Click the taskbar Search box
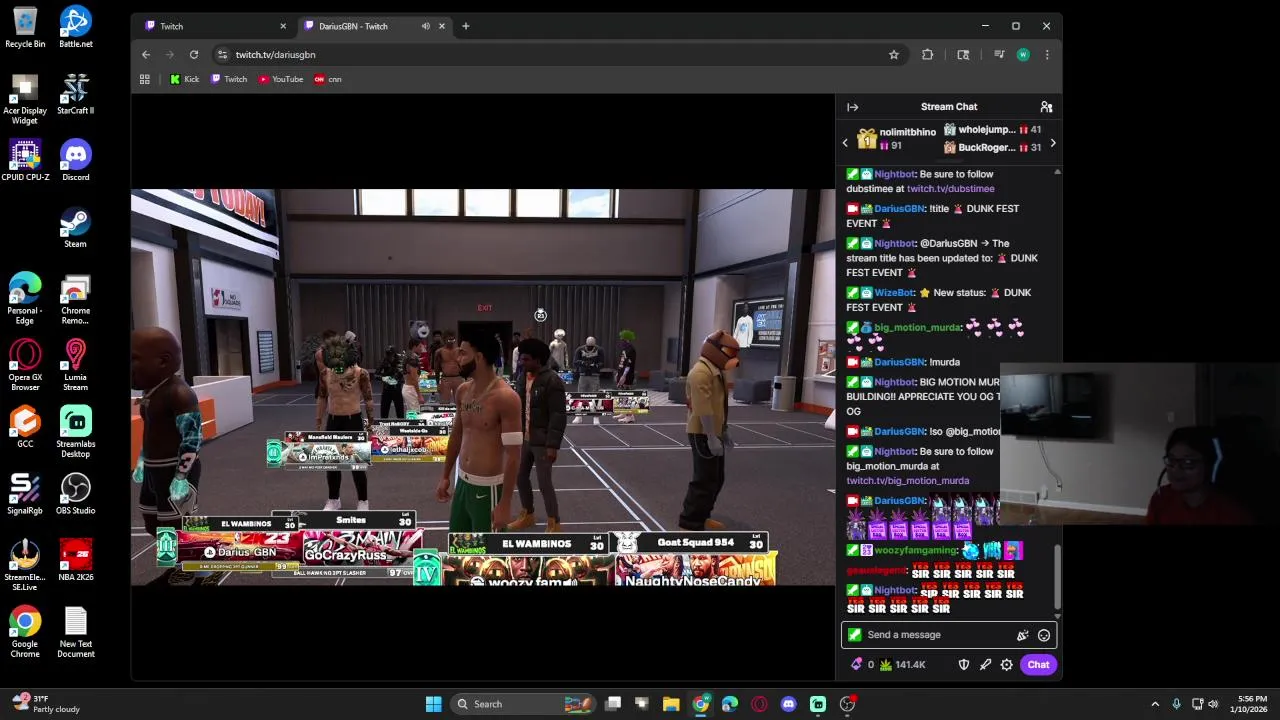This screenshot has width=1280, height=720. [x=522, y=704]
